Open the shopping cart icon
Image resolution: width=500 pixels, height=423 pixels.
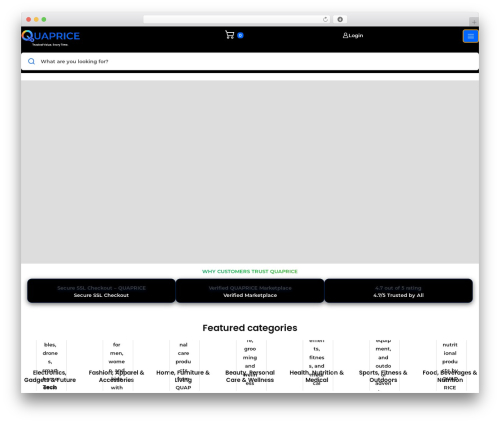230,35
